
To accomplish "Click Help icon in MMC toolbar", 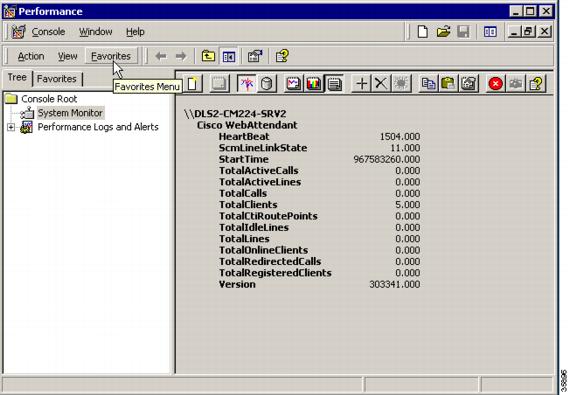I will (282, 56).
